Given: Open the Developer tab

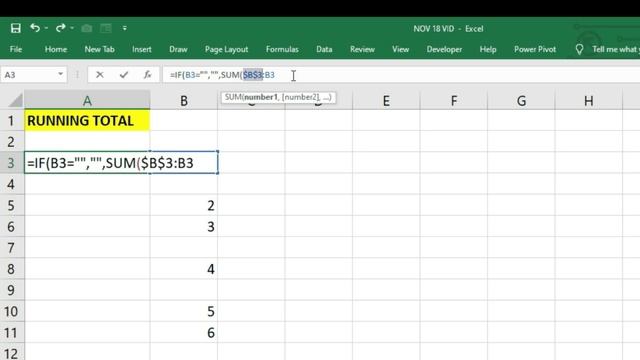Looking at the screenshot, I should pyautogui.click(x=444, y=49).
